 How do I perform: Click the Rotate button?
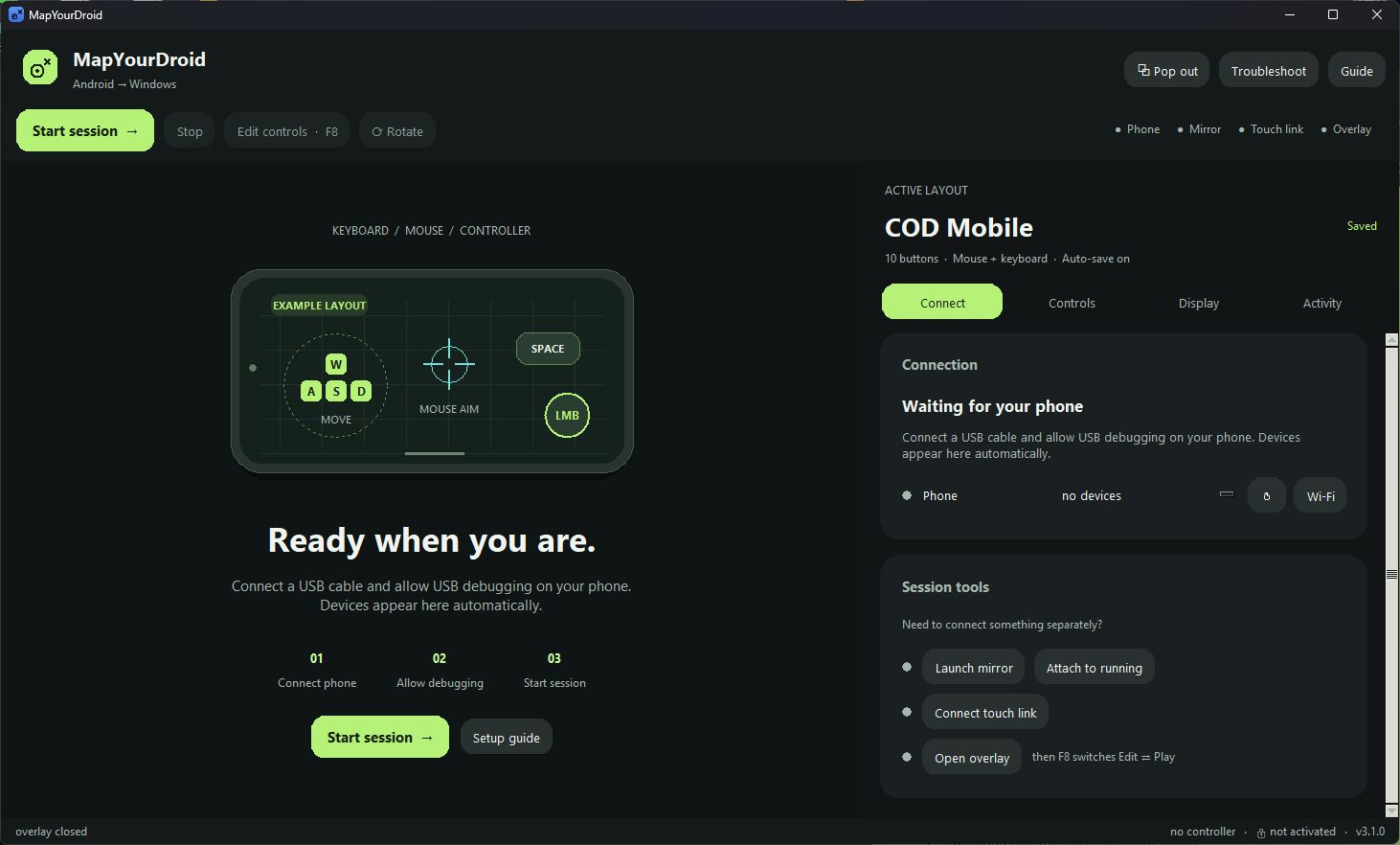click(397, 131)
